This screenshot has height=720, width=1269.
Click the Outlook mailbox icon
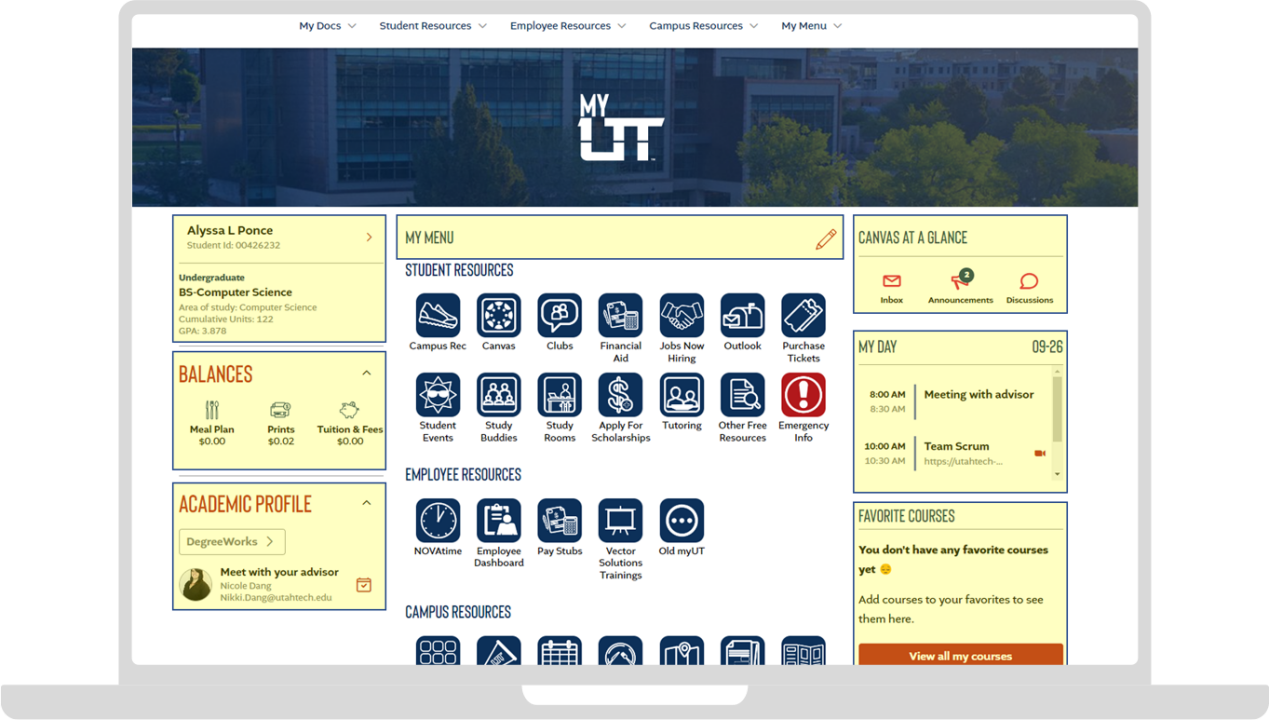click(x=742, y=316)
